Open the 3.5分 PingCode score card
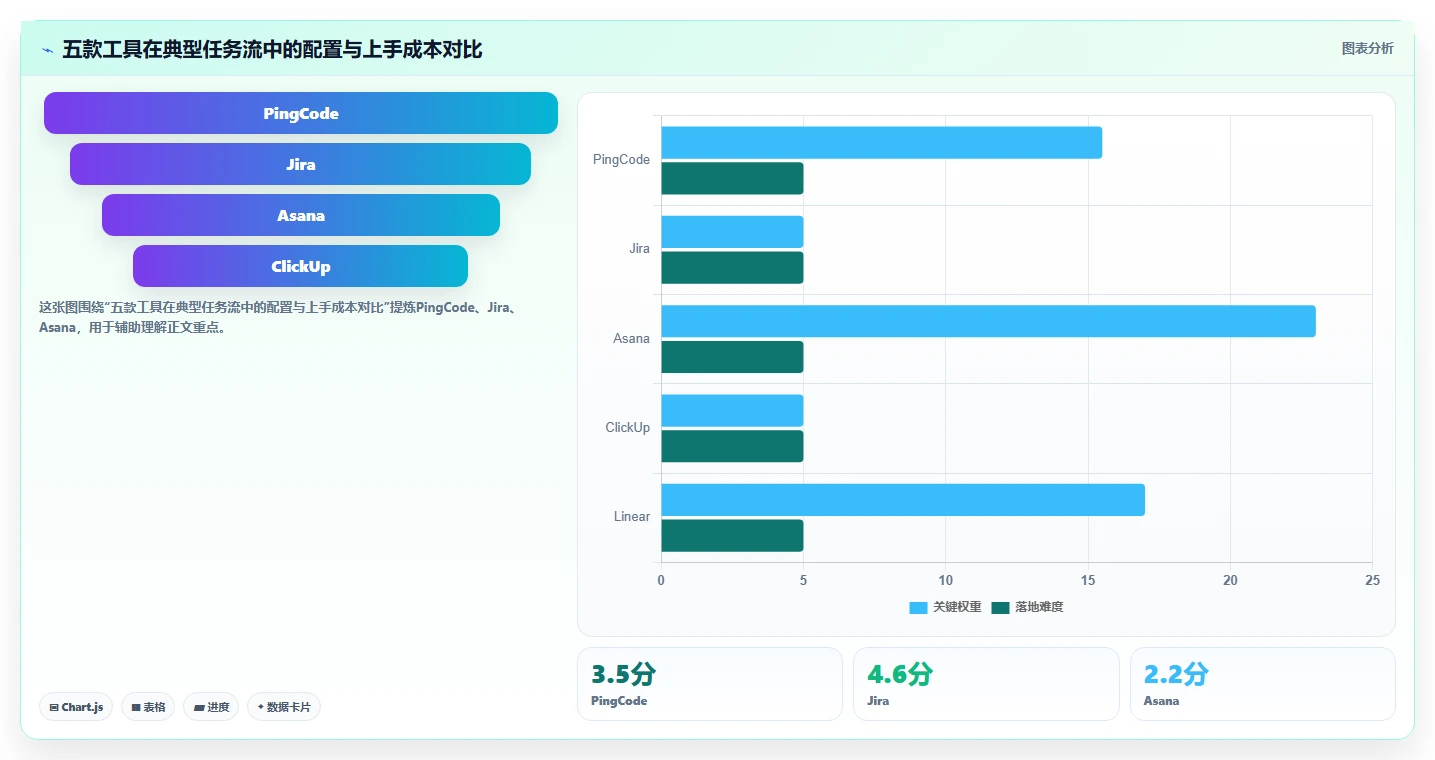 point(710,684)
